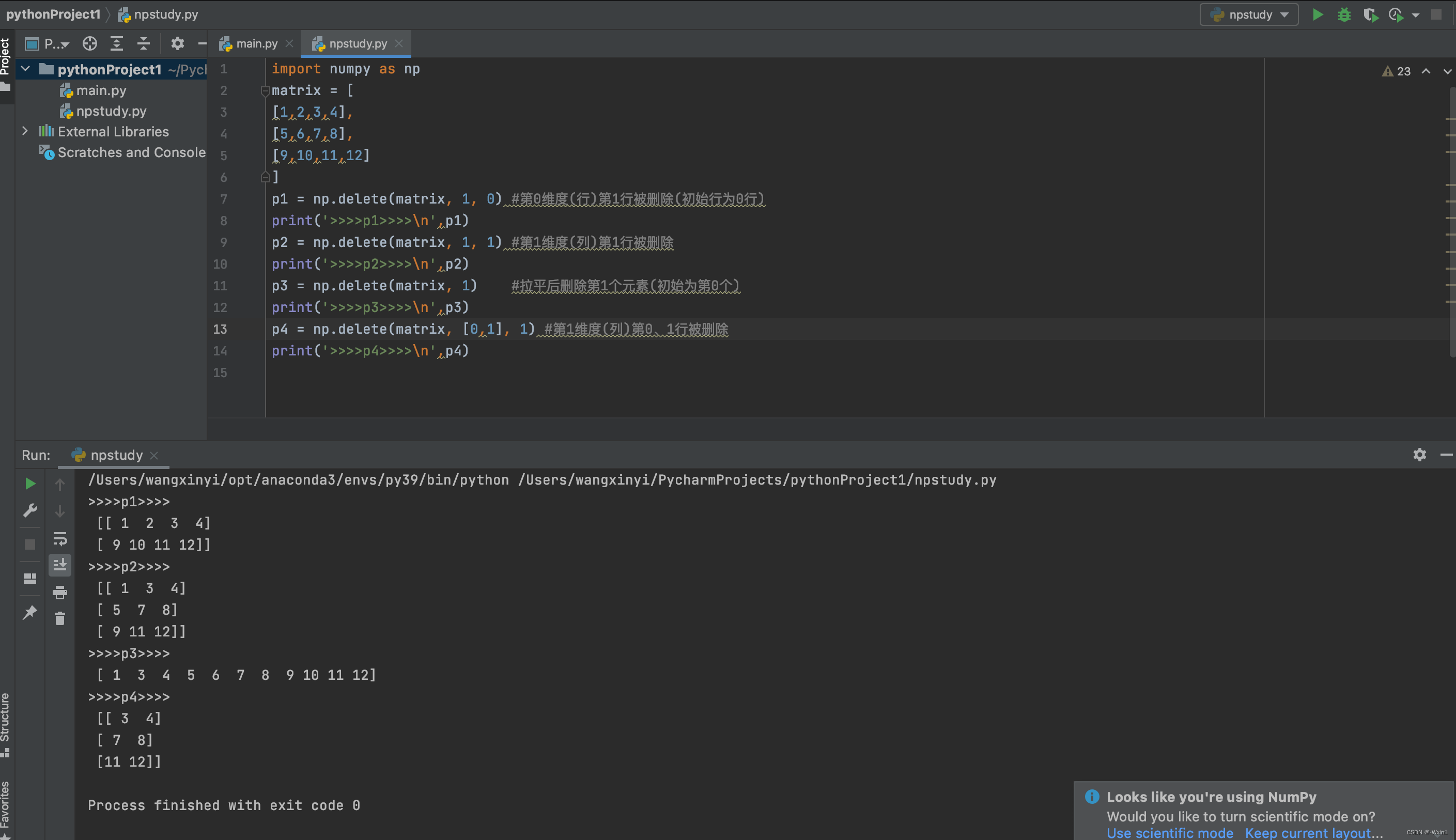Screen dimensions: 1456x840
Task: Toggle Pin Tab in Run panel
Action: (x=30, y=612)
